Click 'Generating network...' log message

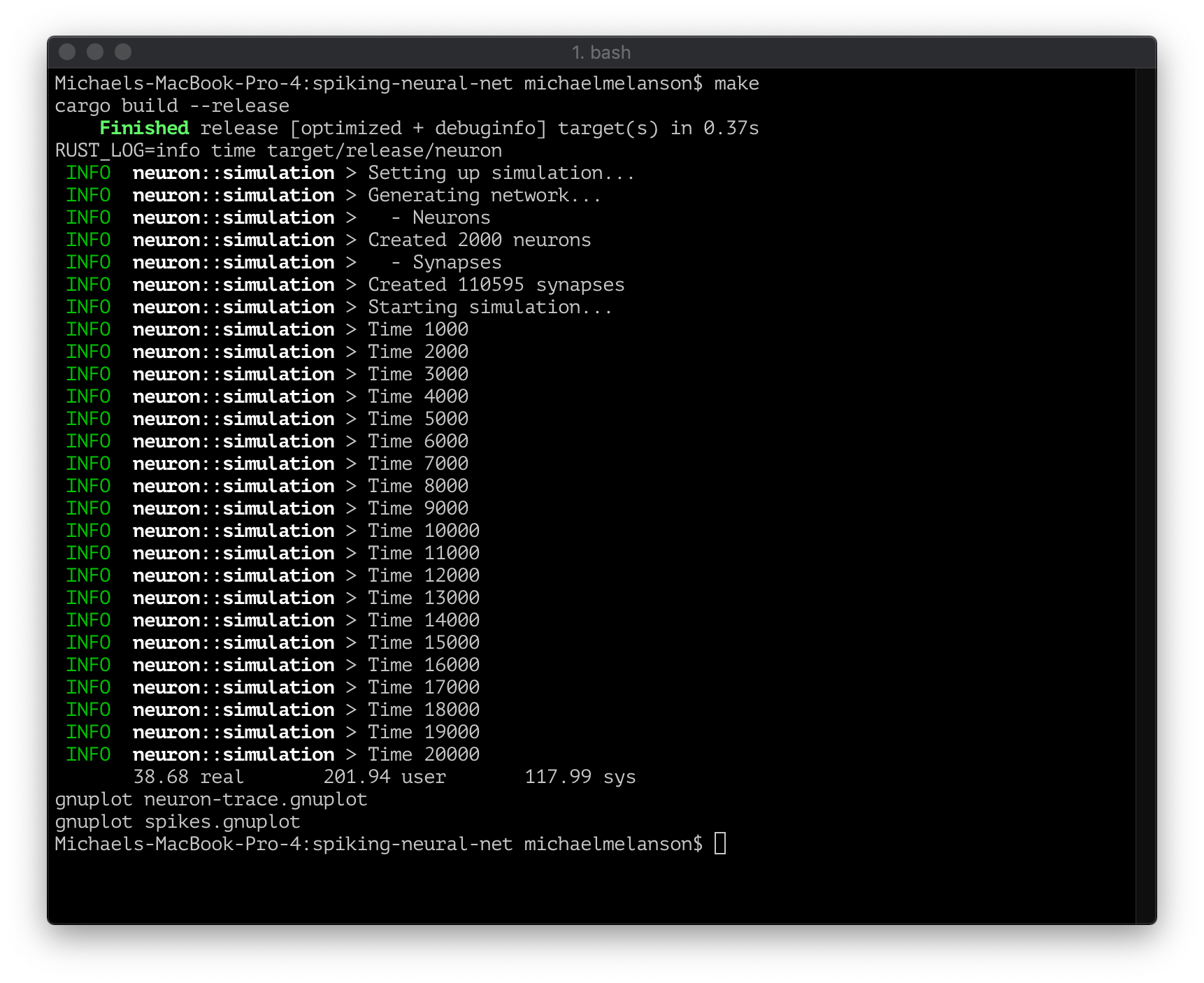pyautogui.click(x=485, y=195)
